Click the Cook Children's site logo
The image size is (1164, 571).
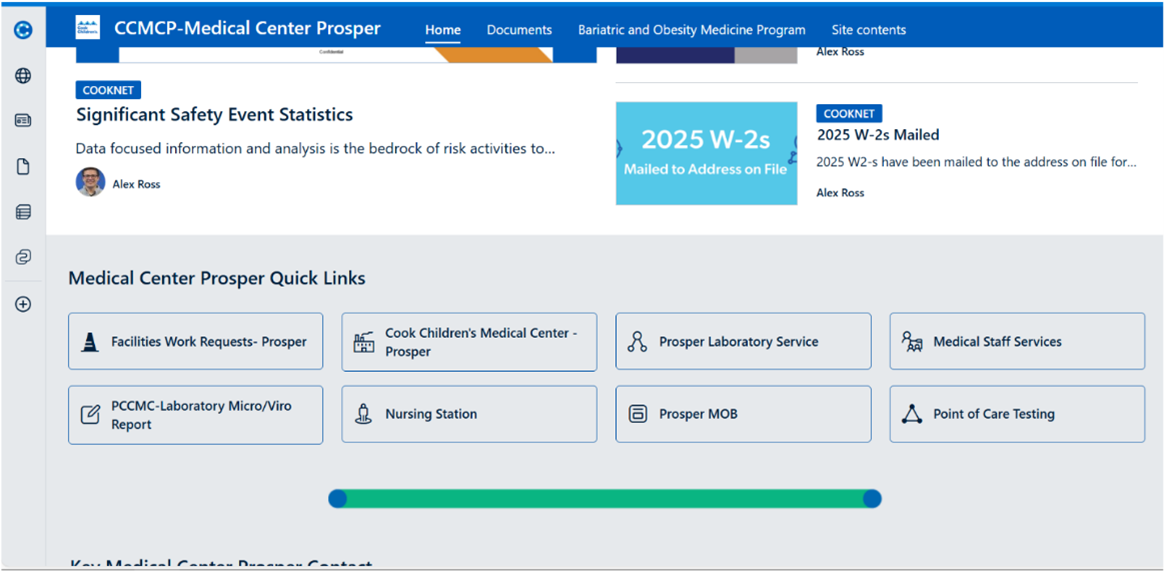[x=88, y=28]
